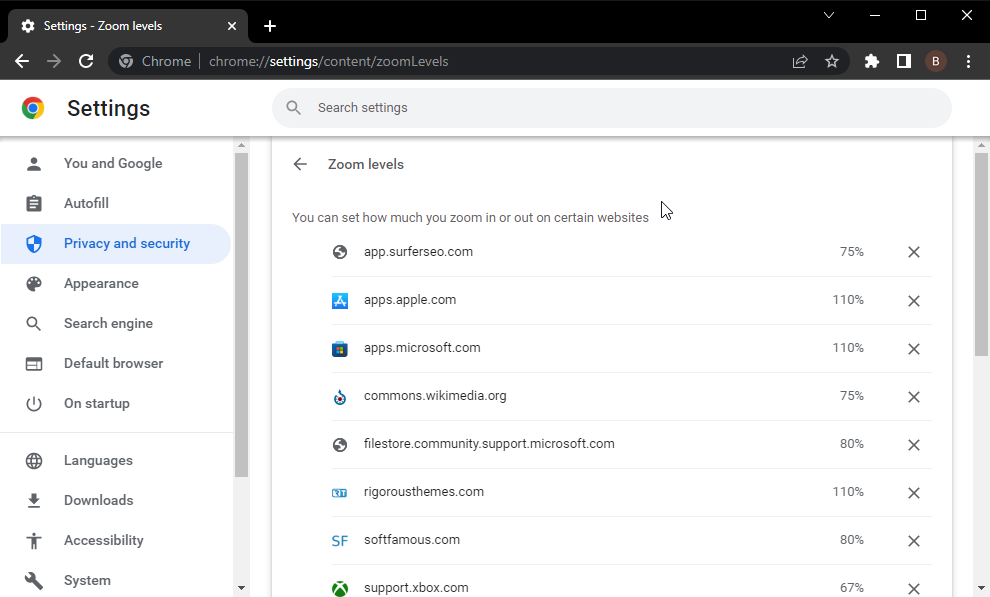Open the Chrome three-dot menu
Screen dimensions: 990x597
[x=968, y=61]
